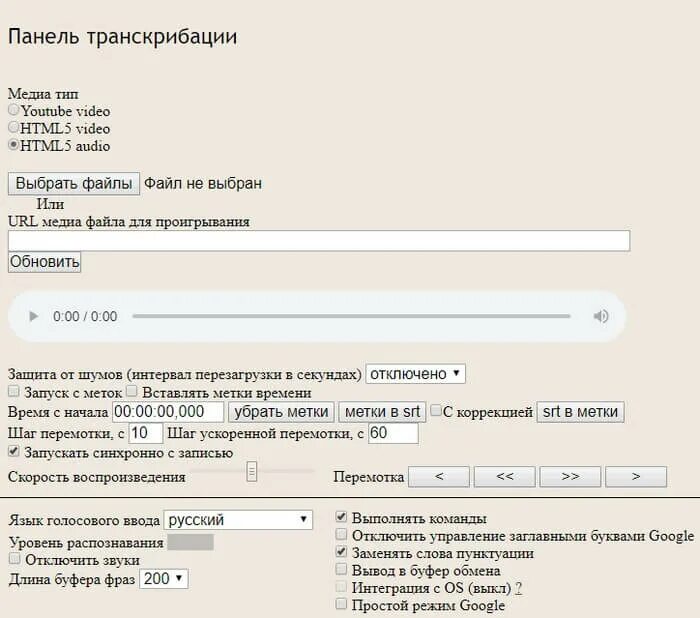Viewport: 700px width, 618px height.
Task: Check Отключить управление заглавными буквами Google
Action: pos(341,534)
